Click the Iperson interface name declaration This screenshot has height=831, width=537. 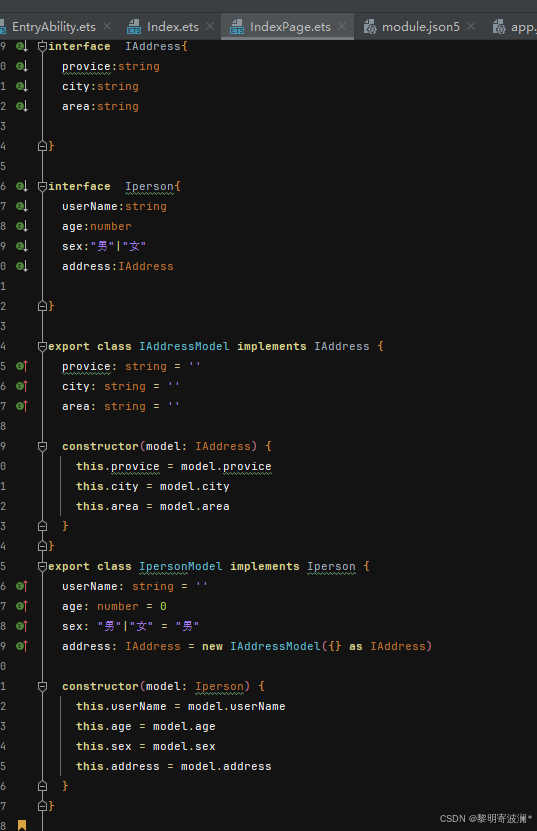tap(149, 187)
